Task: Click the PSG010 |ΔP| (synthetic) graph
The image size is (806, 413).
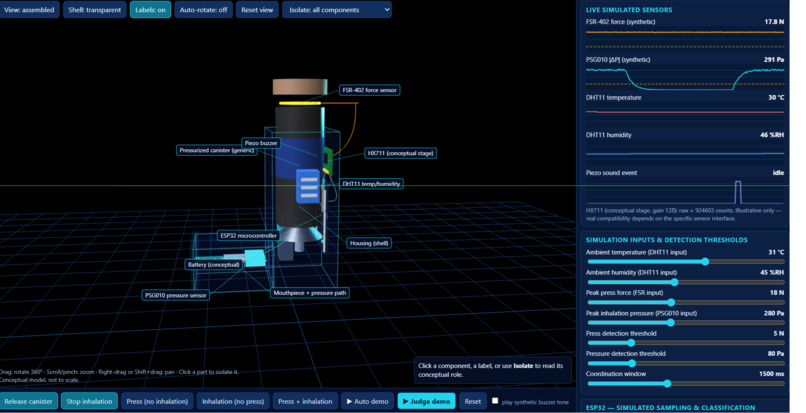Action: pyautogui.click(x=685, y=77)
